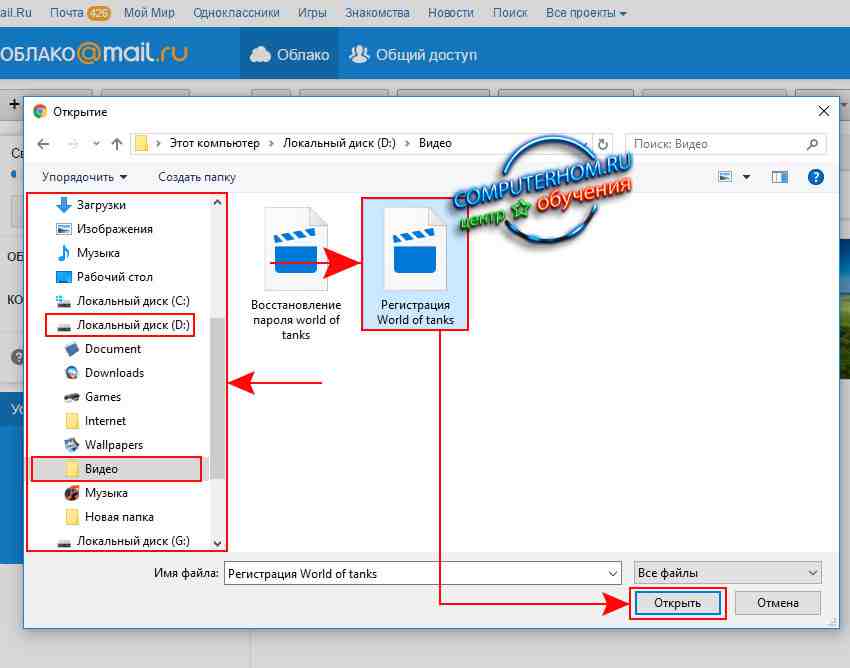Close the 'Открытие' dialog
850x668 pixels.
823,111
